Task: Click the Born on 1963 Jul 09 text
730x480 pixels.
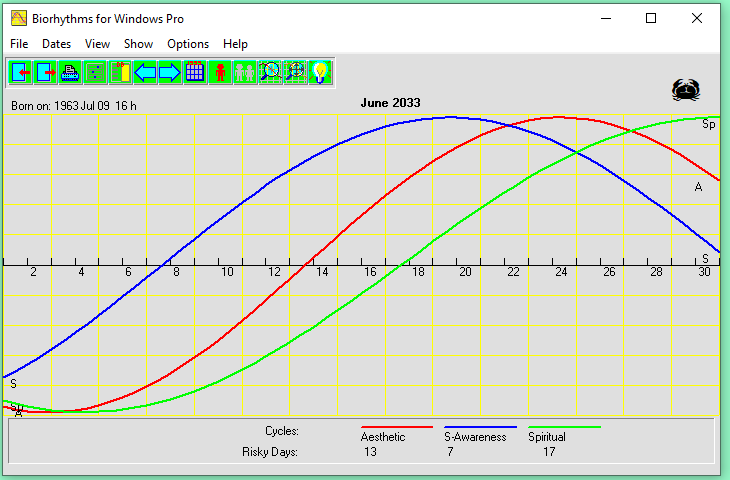Action: (74, 106)
